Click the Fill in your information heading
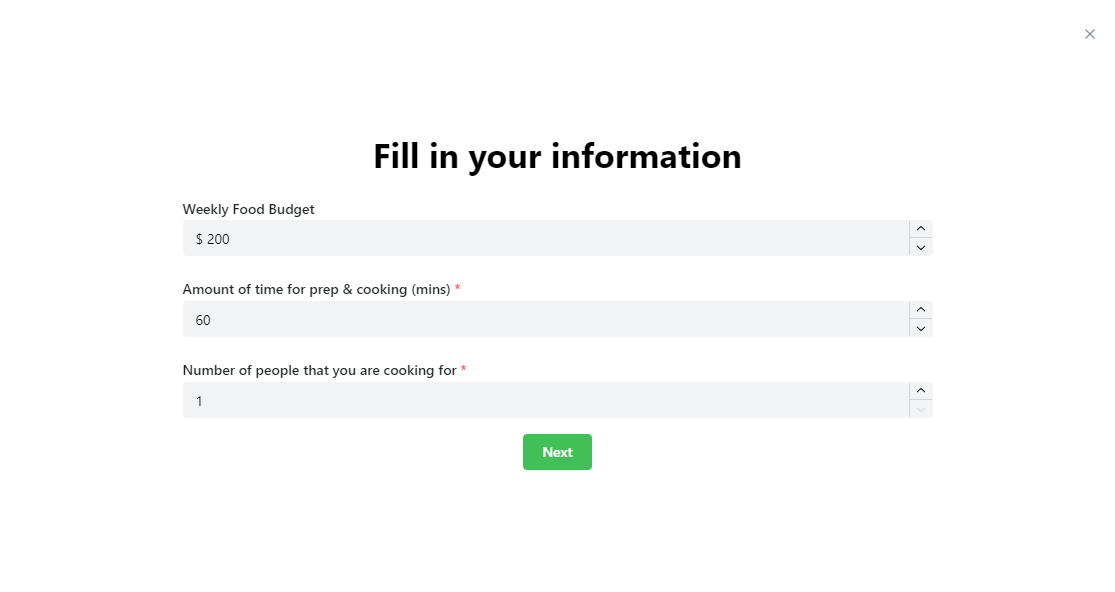Viewport: 1115px width, 592px height. [x=557, y=157]
